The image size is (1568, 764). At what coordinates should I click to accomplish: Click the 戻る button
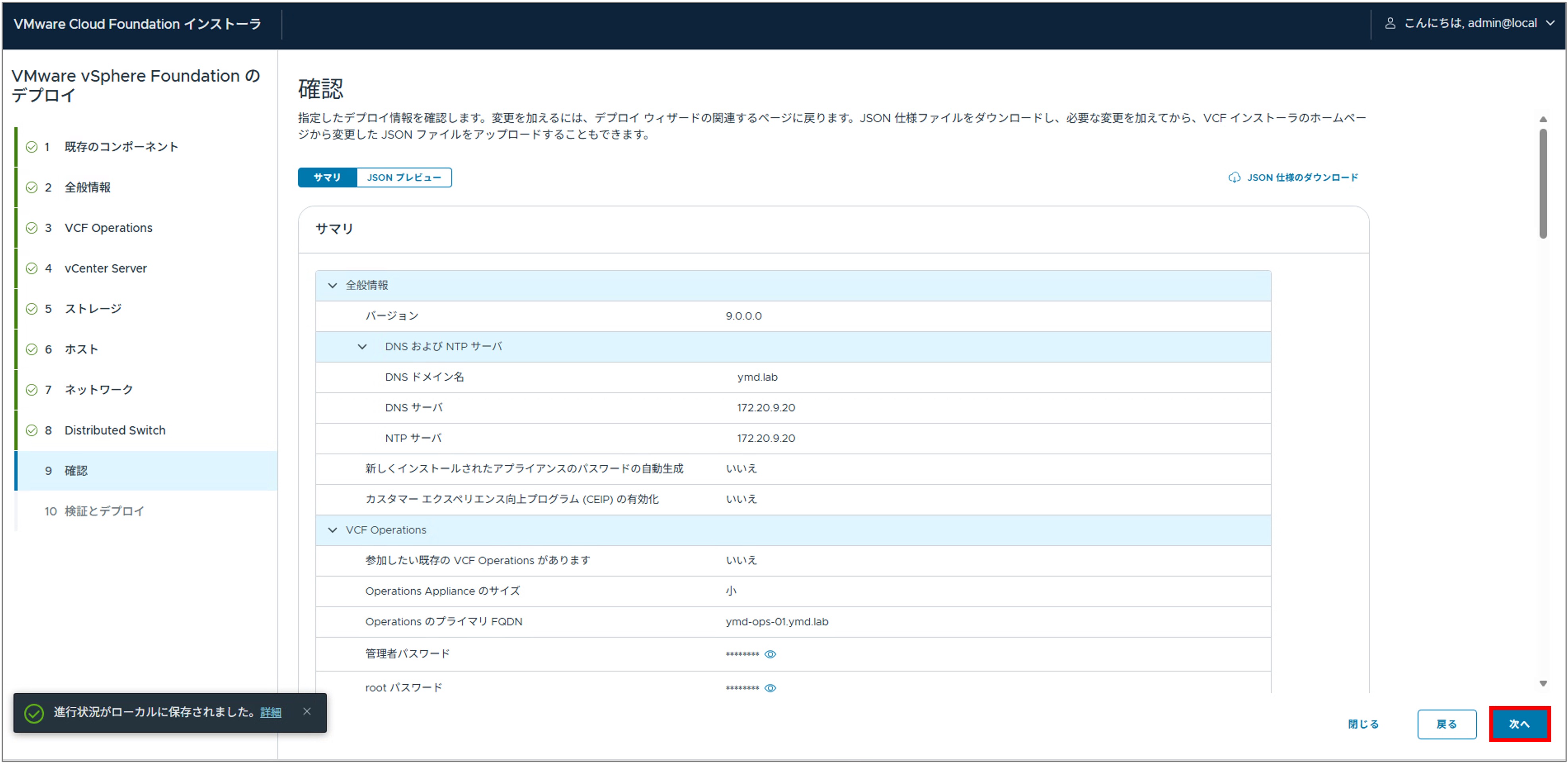point(1446,724)
